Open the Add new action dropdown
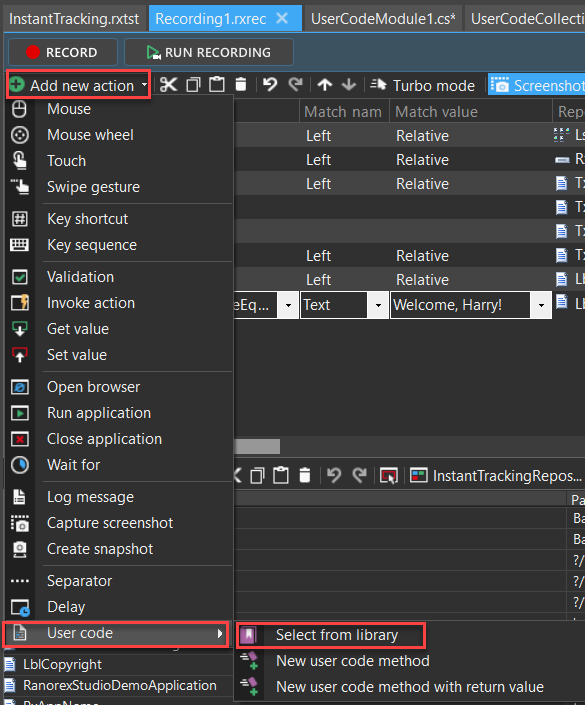This screenshot has height=712, width=585. click(79, 85)
